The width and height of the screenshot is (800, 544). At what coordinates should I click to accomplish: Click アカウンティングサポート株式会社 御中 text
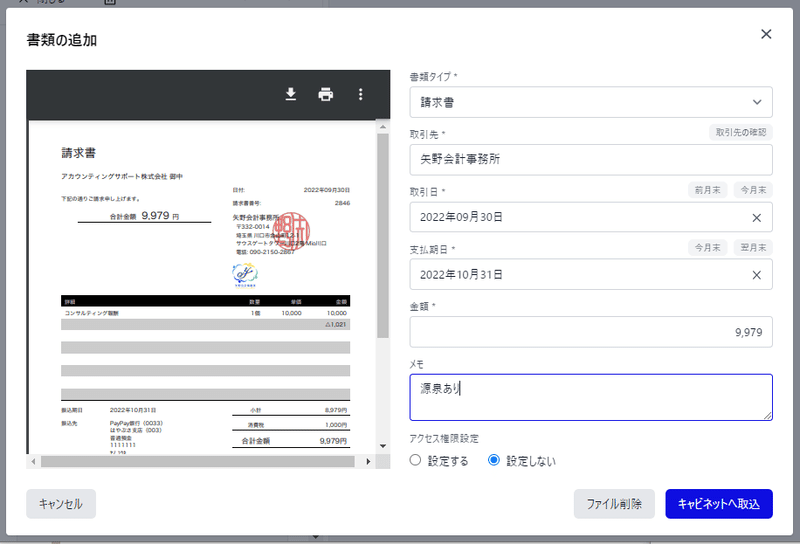tap(122, 177)
